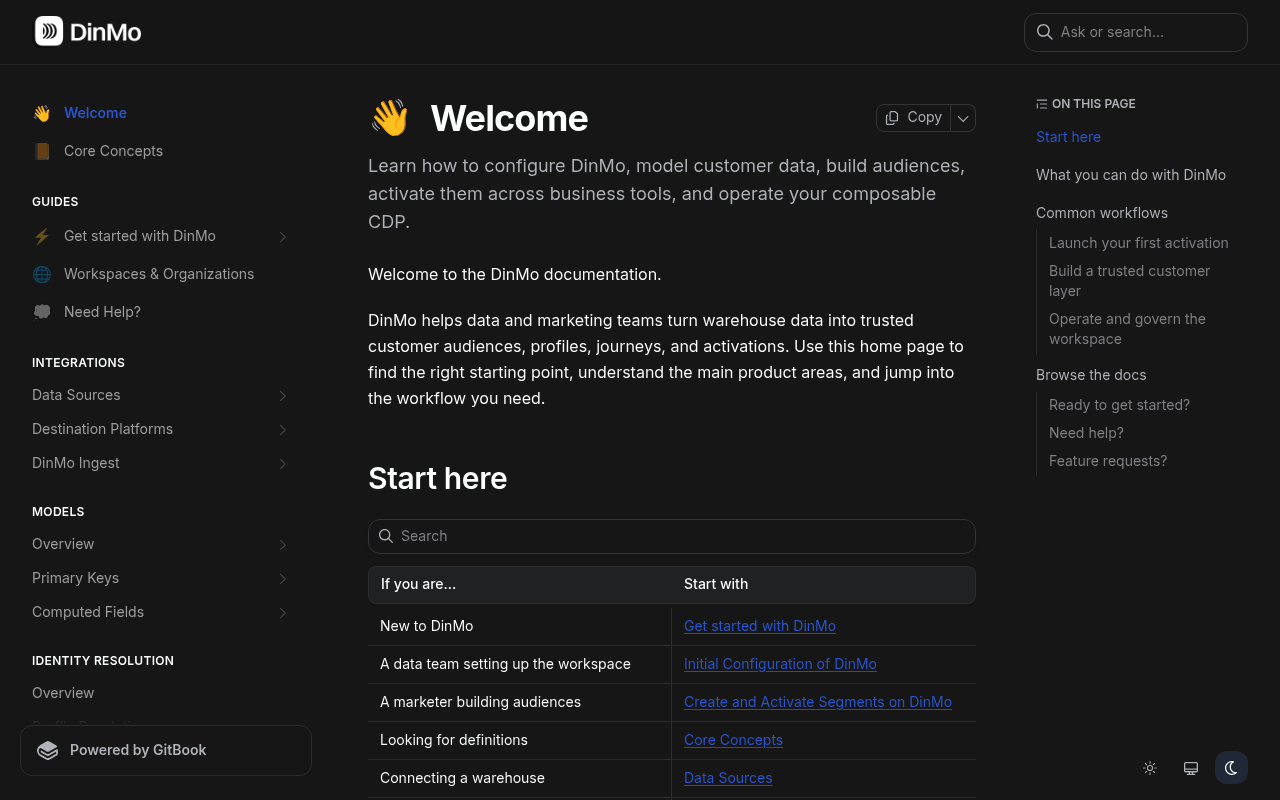Expand the Computed Fields chevron
Image resolution: width=1280 pixels, height=800 pixels.
pyautogui.click(x=283, y=613)
